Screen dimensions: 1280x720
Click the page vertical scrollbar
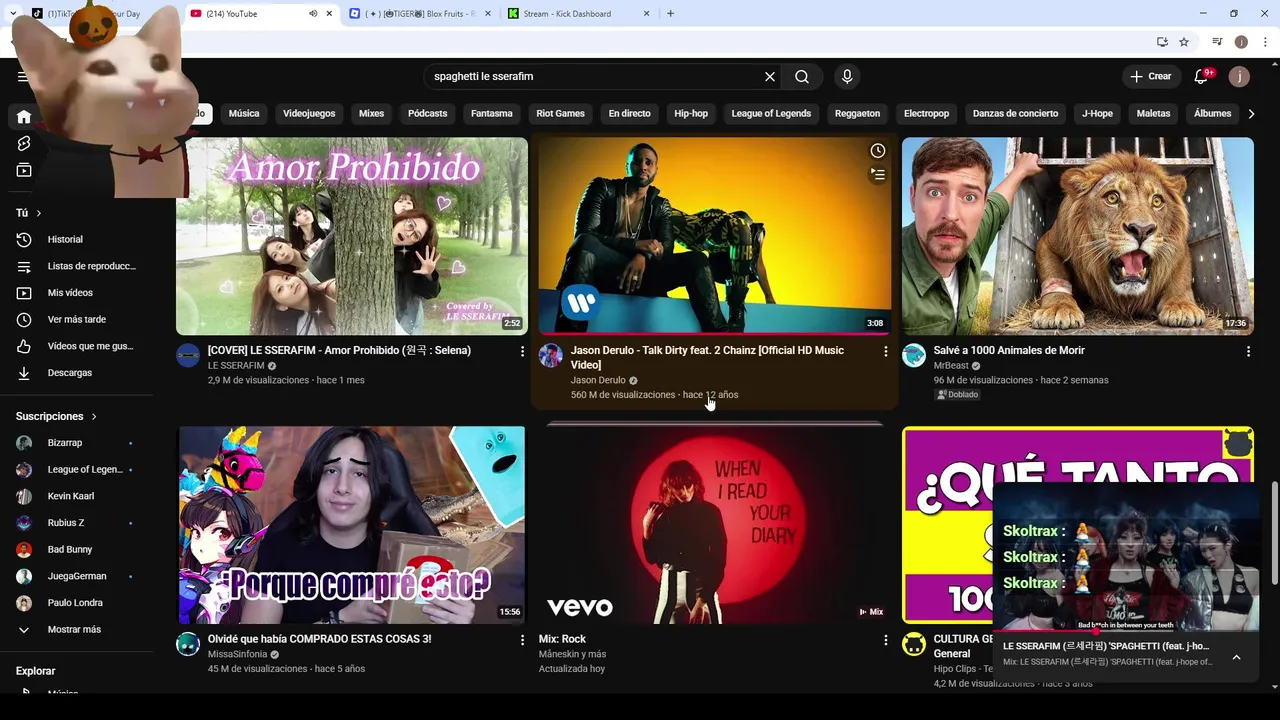(1274, 533)
